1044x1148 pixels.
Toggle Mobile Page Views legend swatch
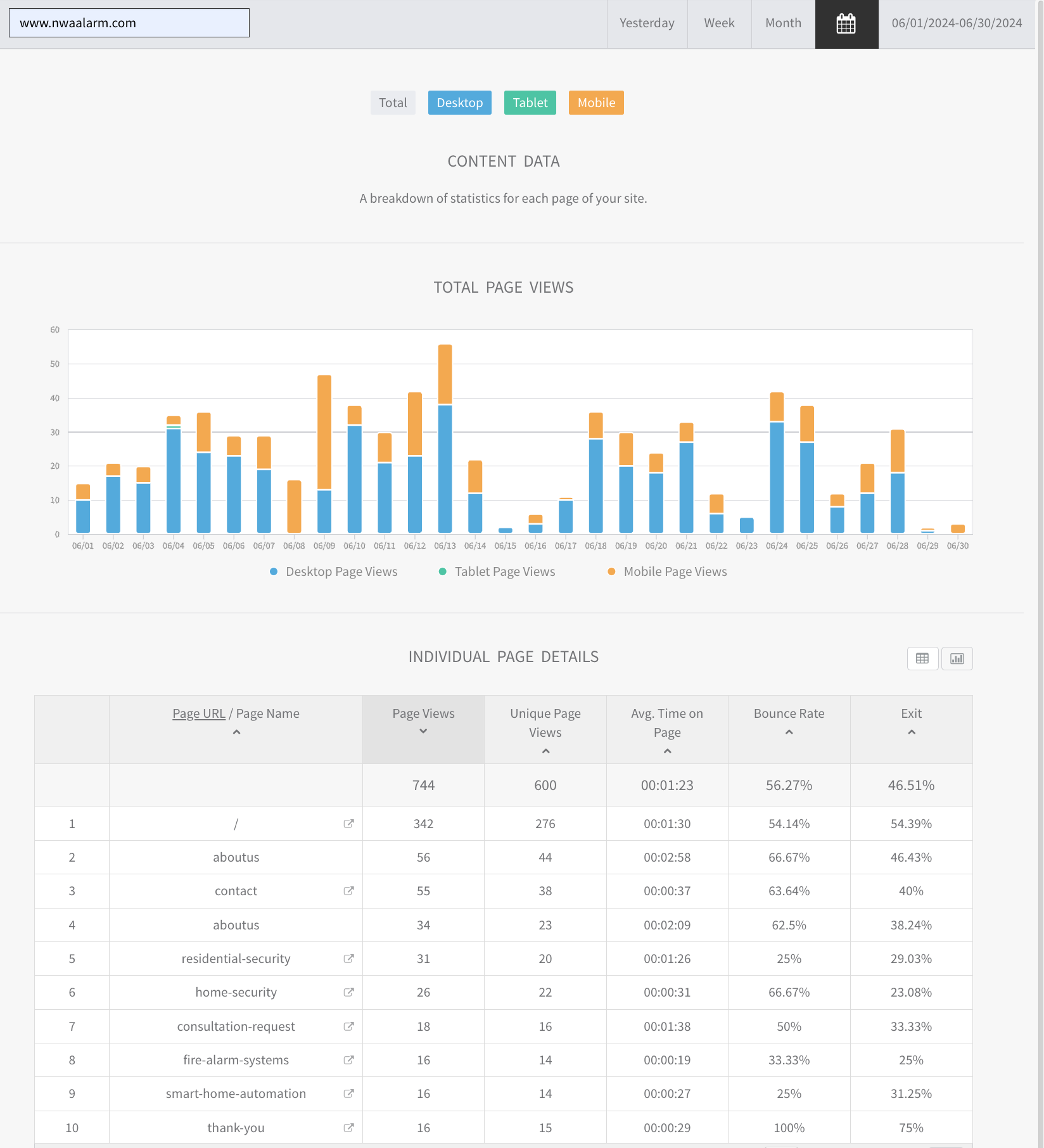click(611, 571)
